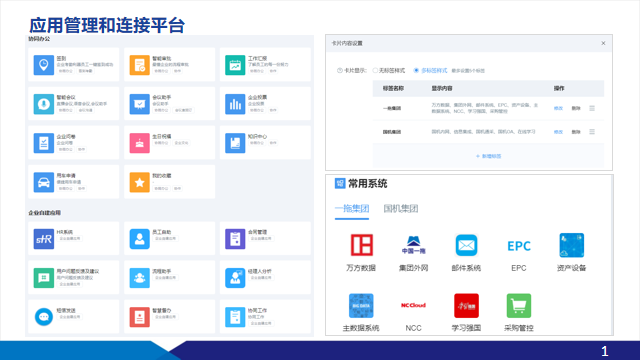Image resolution: width=640 pixels, height=360 pixels.
Task: Click the 一拖集团 label cell in the table
Action: pyautogui.click(x=392, y=108)
